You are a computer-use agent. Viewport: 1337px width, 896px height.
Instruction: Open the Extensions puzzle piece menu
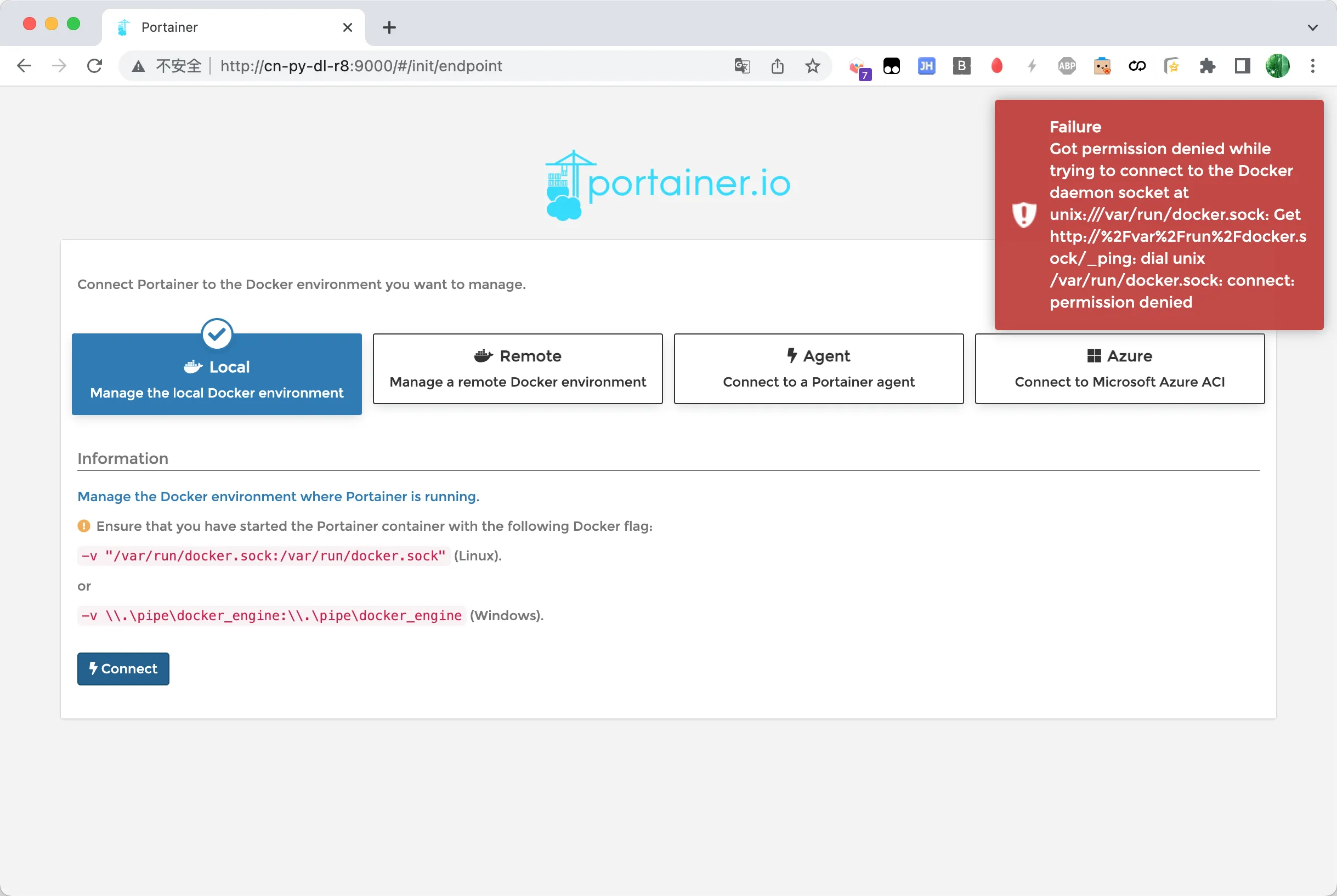(x=1207, y=66)
